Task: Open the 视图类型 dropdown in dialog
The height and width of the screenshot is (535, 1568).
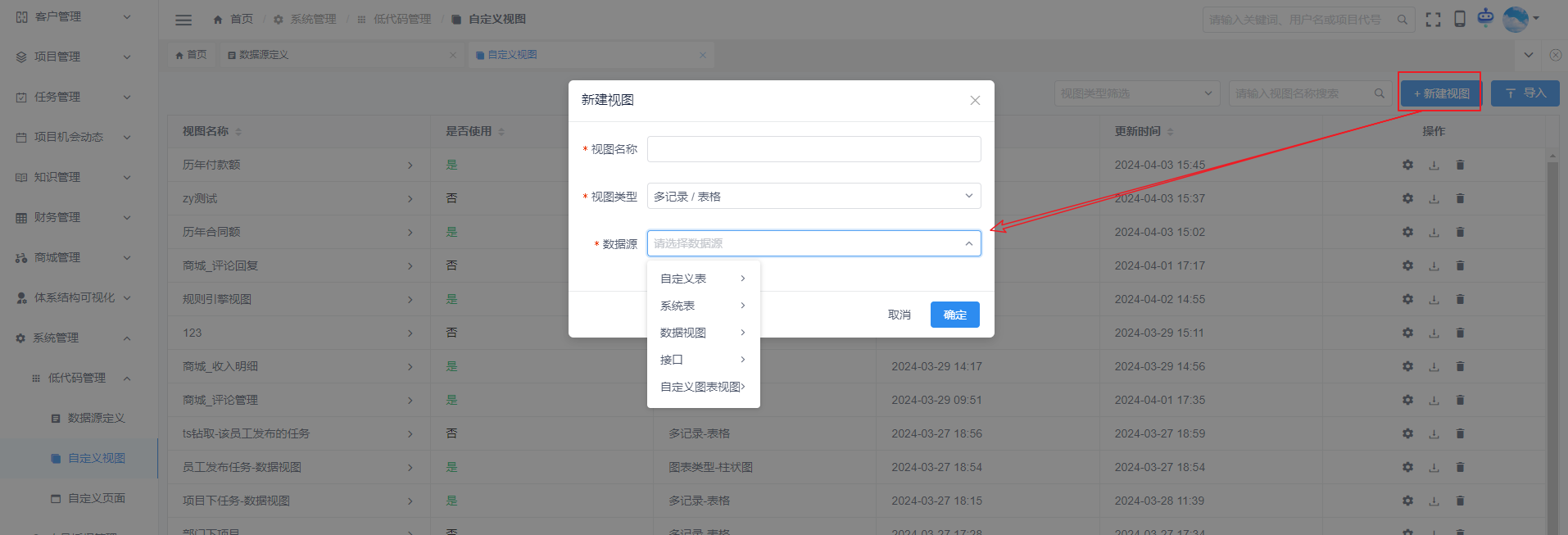Action: coord(814,196)
